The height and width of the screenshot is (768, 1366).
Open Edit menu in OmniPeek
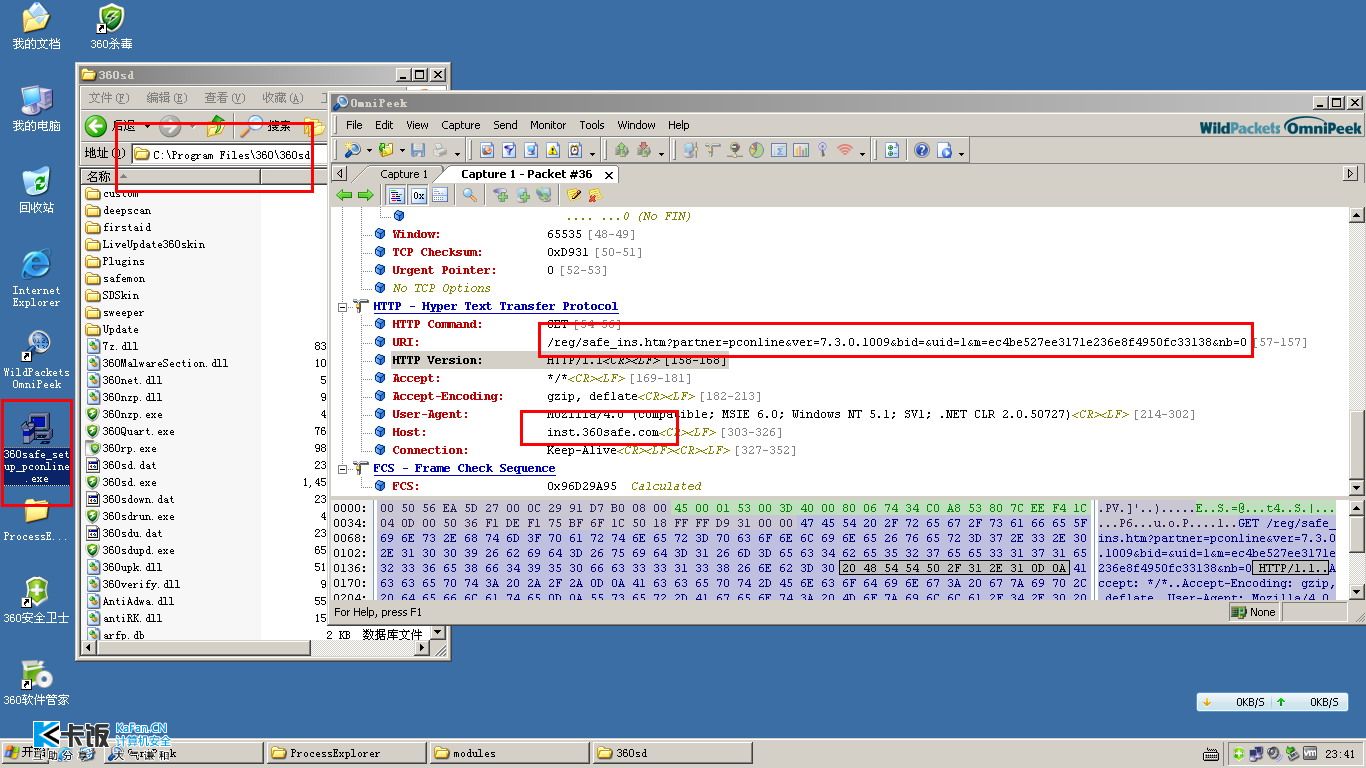click(384, 125)
